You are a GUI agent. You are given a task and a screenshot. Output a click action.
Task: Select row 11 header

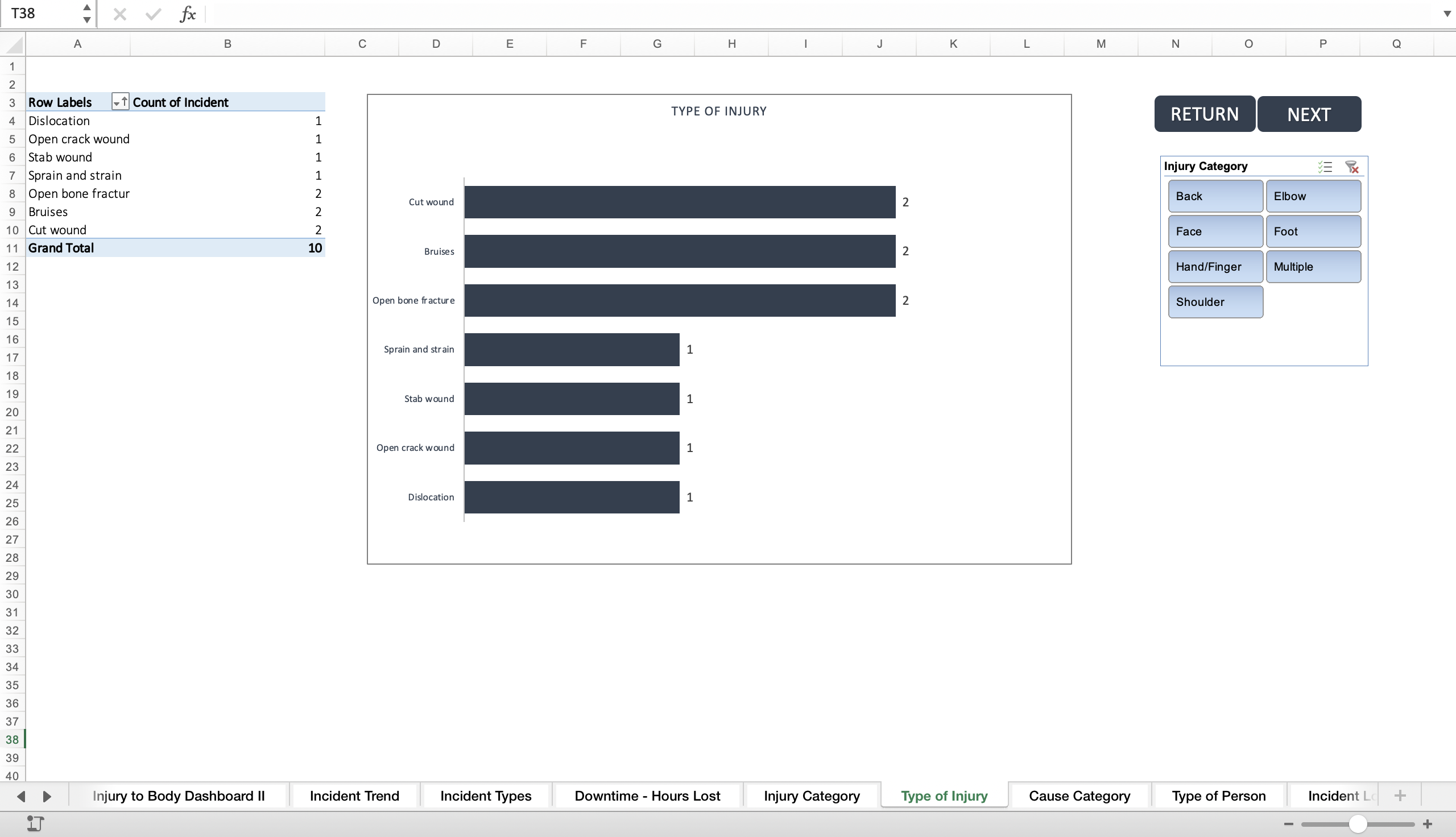tap(12, 248)
